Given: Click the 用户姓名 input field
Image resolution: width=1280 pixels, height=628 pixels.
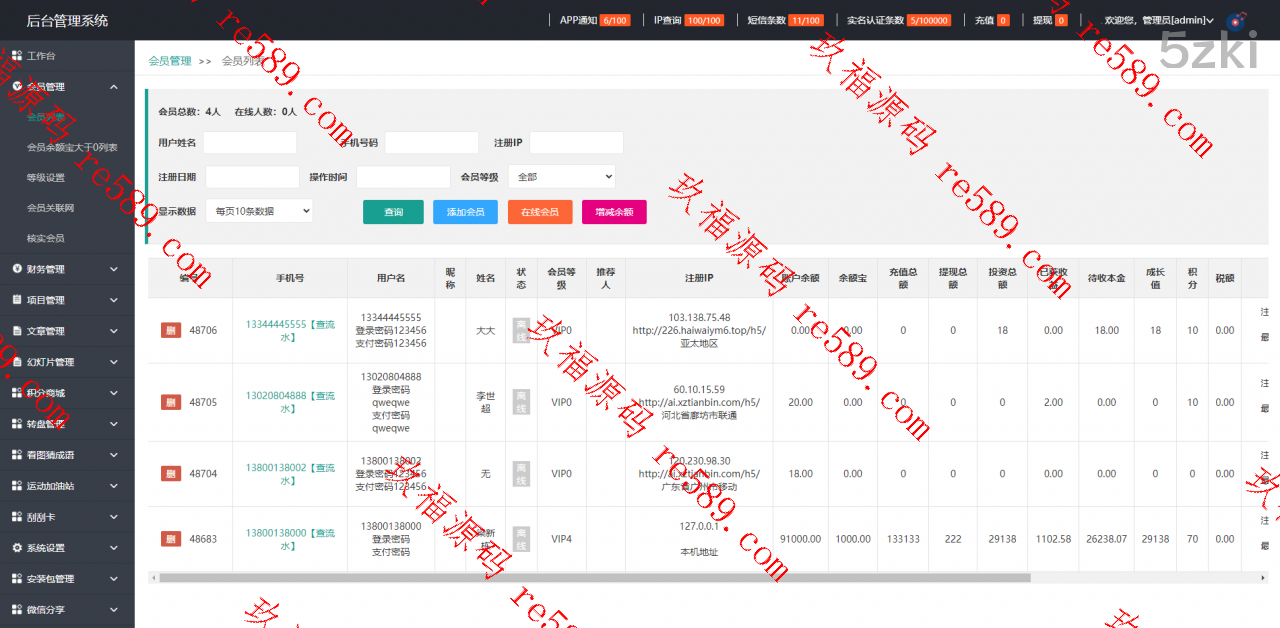Looking at the screenshot, I should tap(250, 143).
